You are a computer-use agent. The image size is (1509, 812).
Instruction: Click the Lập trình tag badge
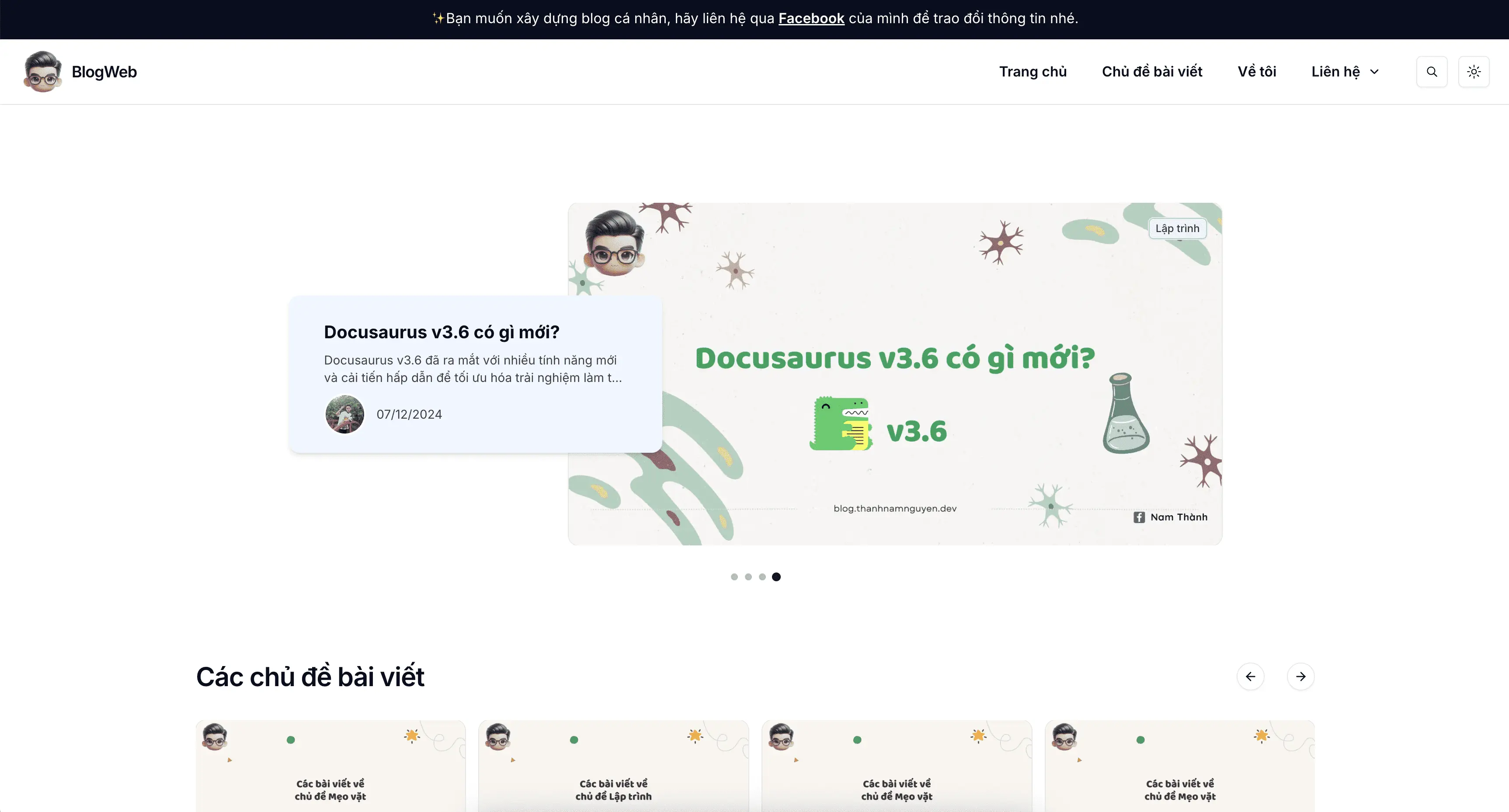(1177, 228)
